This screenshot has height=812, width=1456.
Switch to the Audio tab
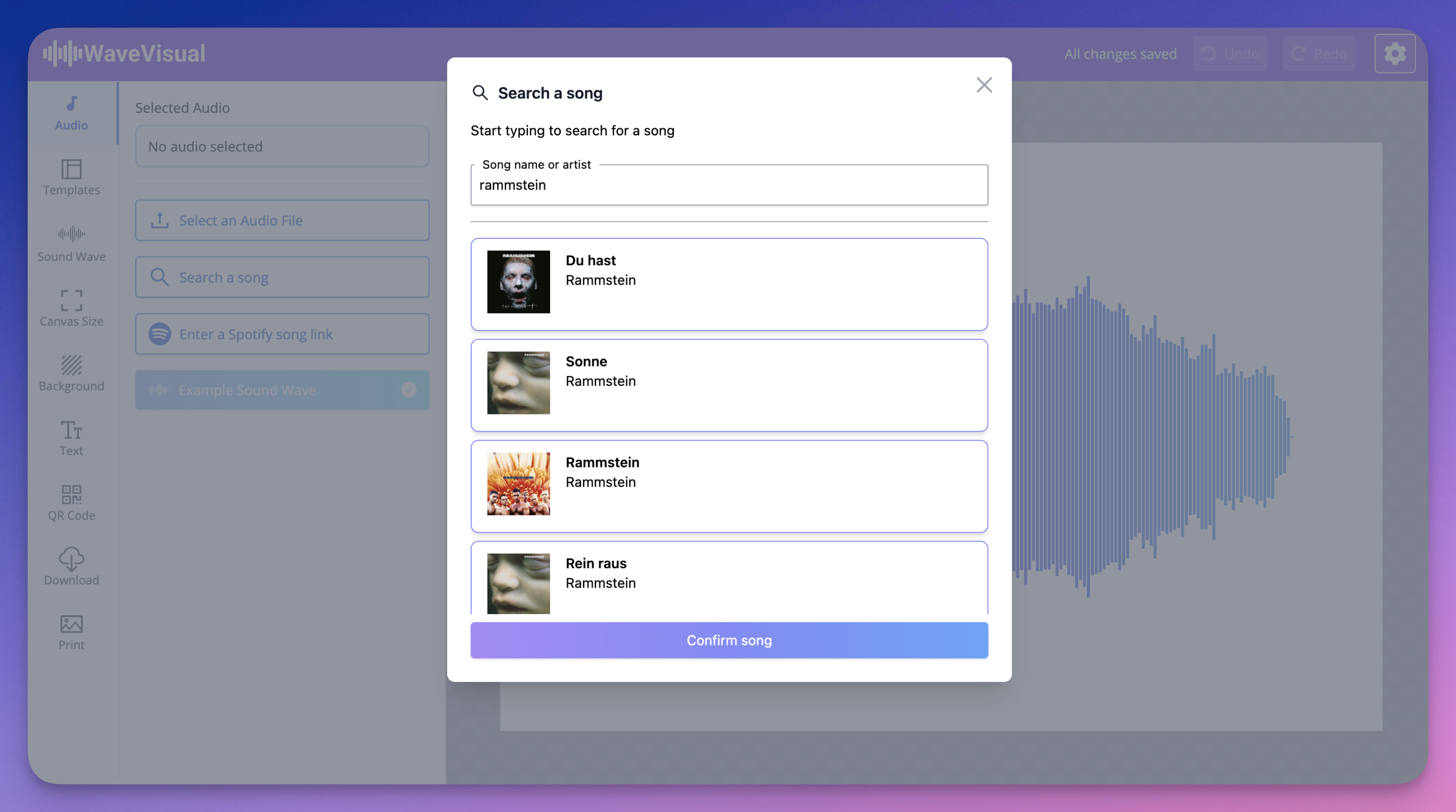coord(71,113)
